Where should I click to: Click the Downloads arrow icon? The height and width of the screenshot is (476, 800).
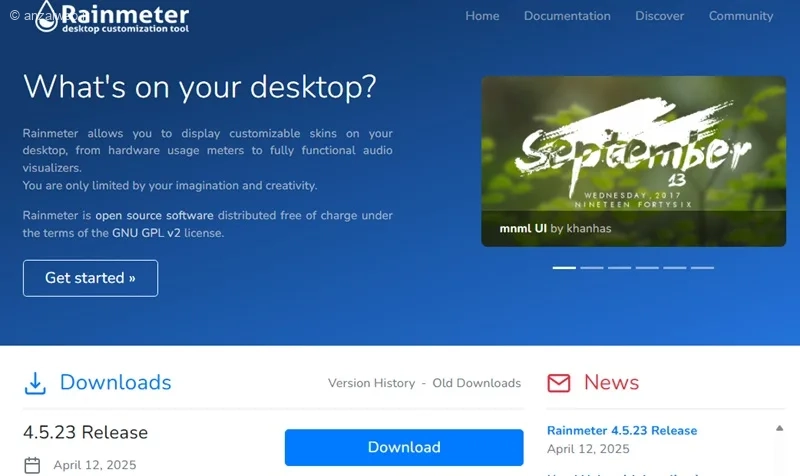pos(36,383)
